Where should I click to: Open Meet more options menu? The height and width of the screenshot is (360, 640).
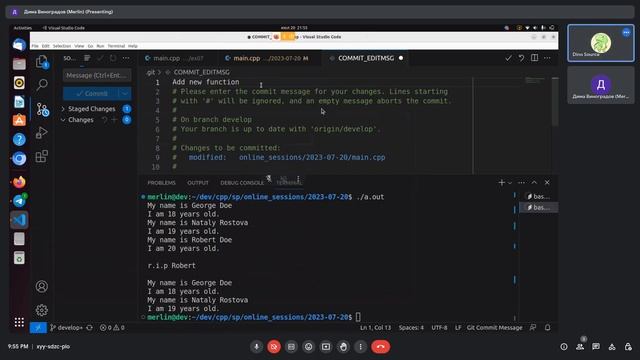(x=360, y=347)
